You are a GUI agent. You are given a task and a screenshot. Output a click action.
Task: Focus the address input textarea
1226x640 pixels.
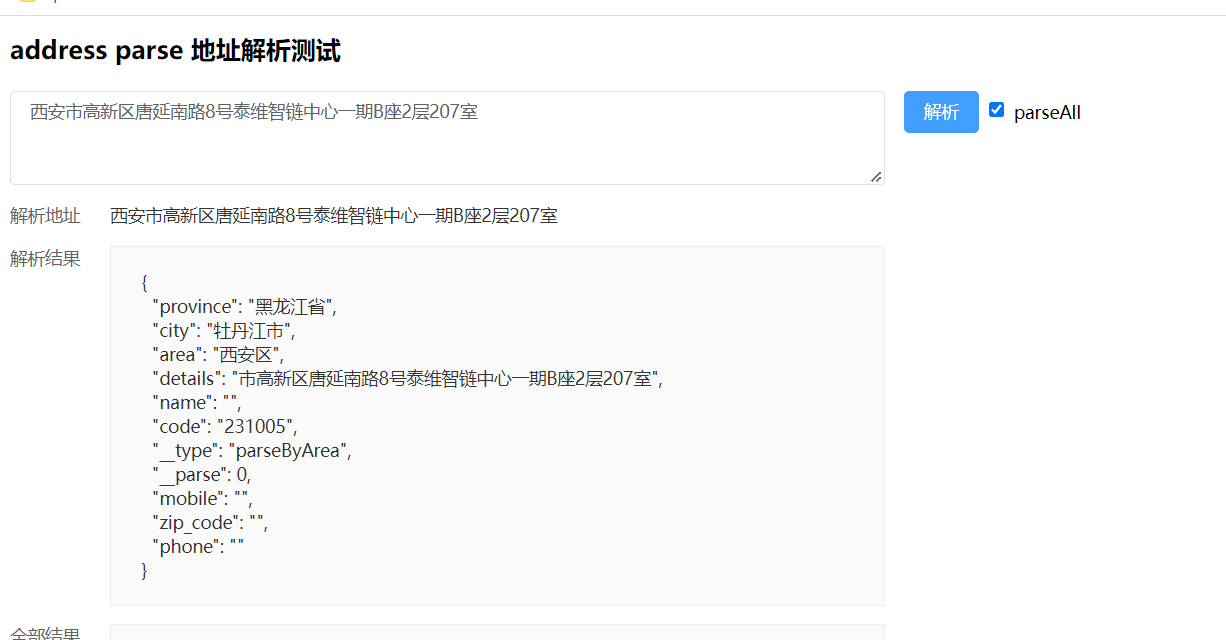pyautogui.click(x=447, y=138)
